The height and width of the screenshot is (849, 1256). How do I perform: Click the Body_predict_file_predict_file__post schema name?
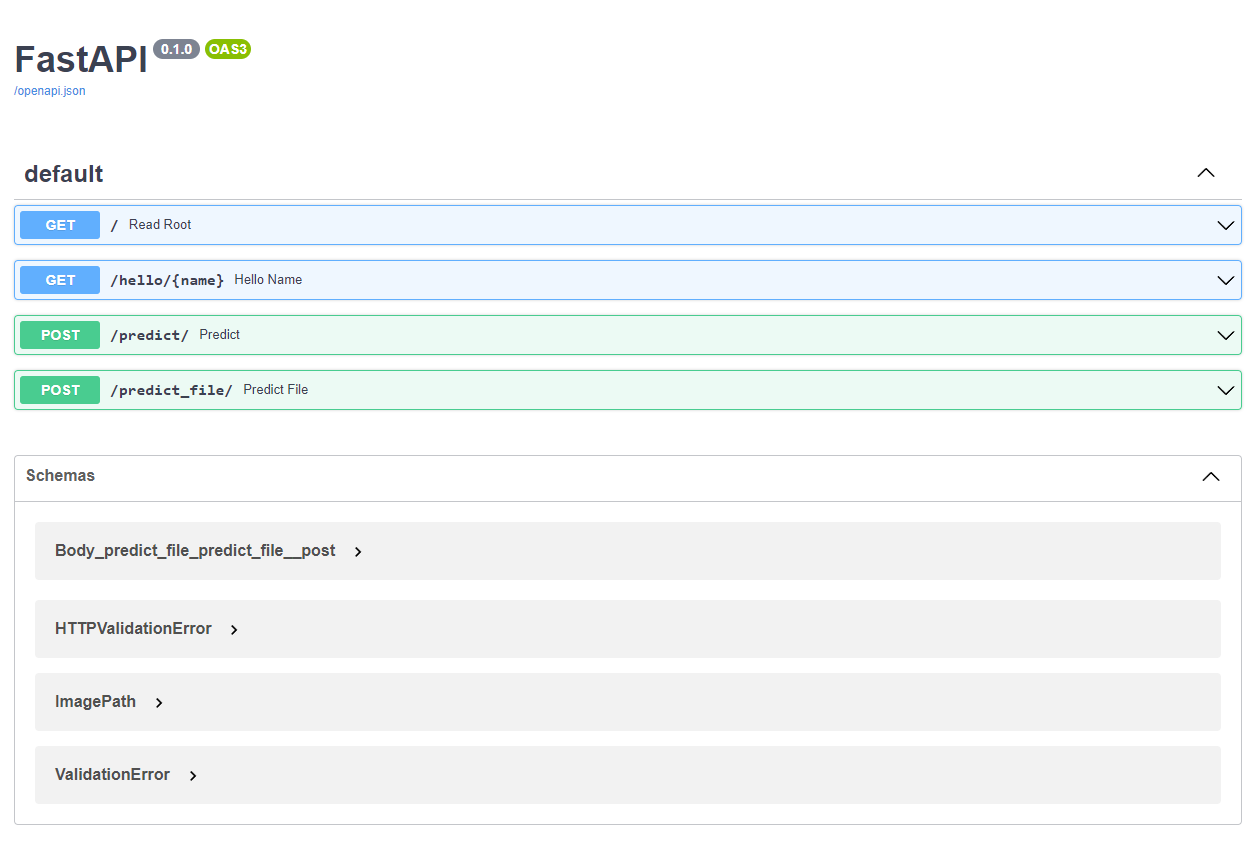point(195,551)
